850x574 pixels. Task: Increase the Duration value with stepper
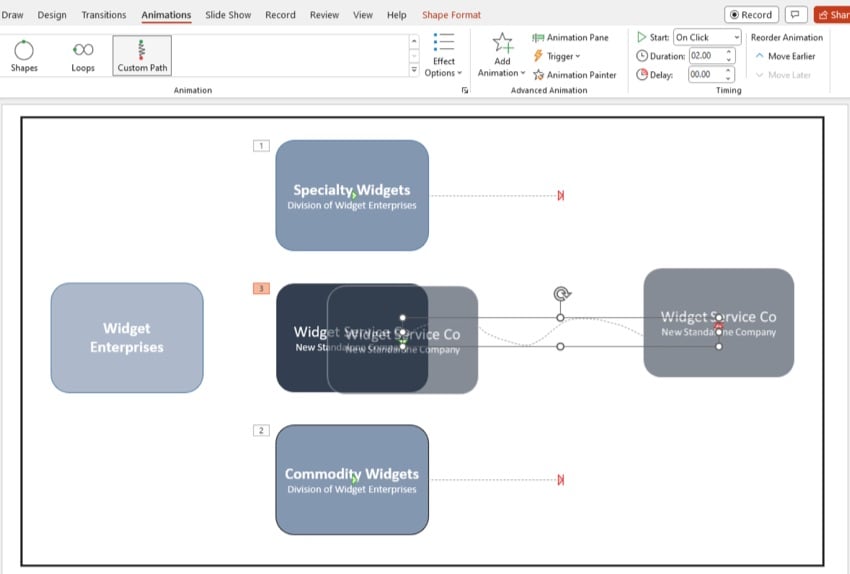point(729,52)
